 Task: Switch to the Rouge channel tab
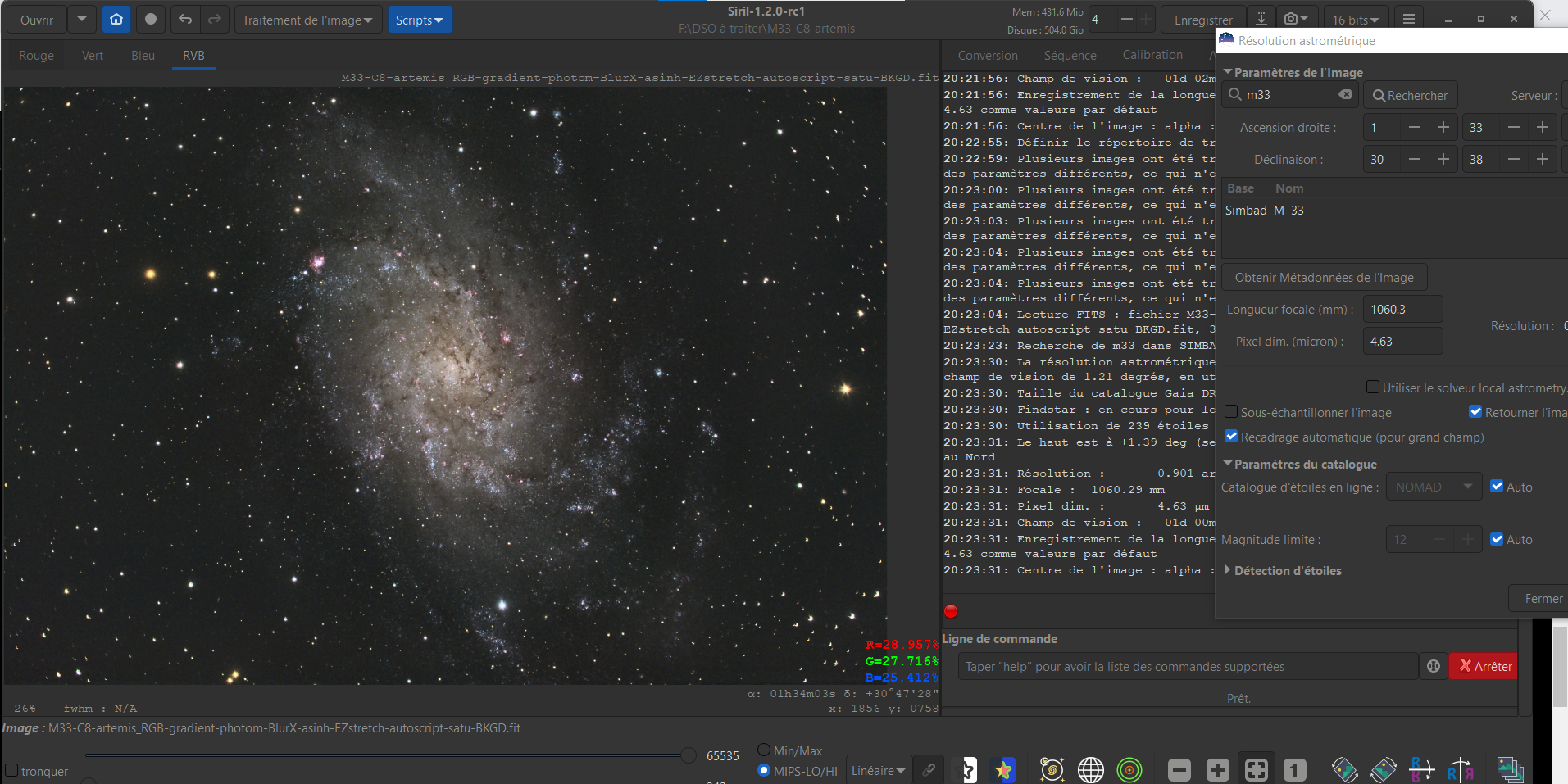[36, 56]
